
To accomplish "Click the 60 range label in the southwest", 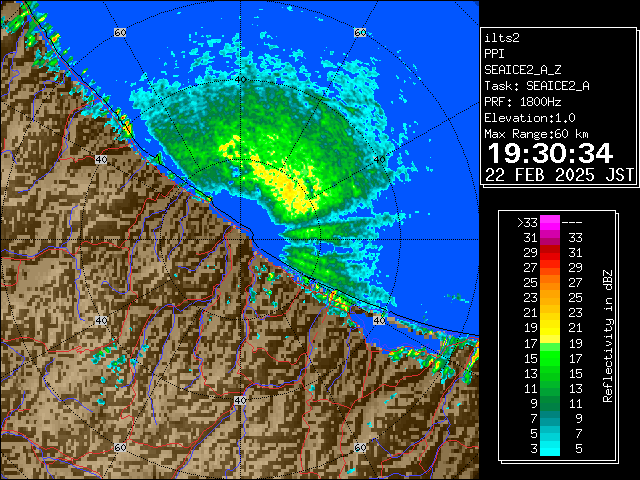I will tap(120, 447).
